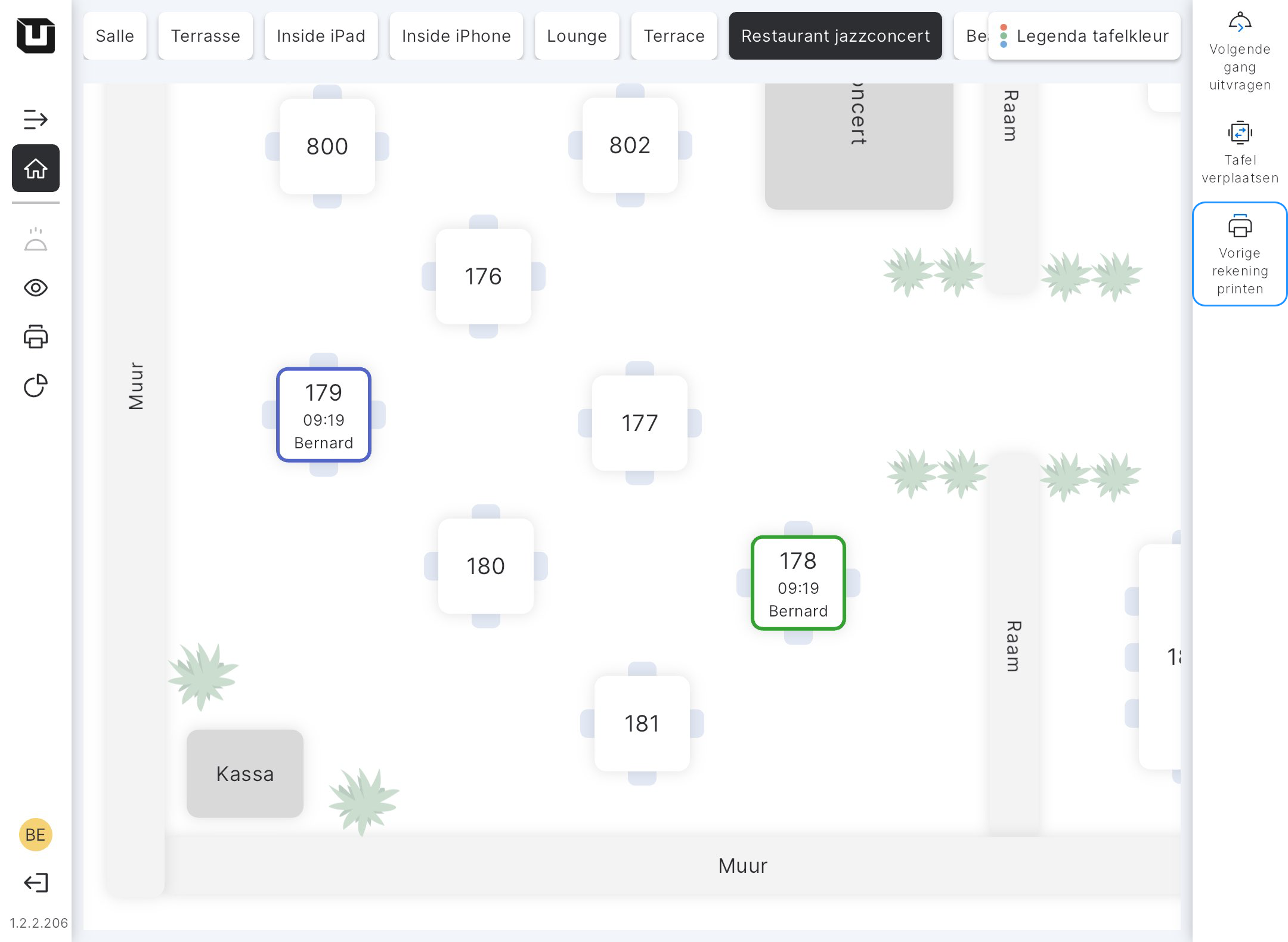Viewport: 1288px width, 942px height.
Task: Open the BE user avatar
Action: 35,835
